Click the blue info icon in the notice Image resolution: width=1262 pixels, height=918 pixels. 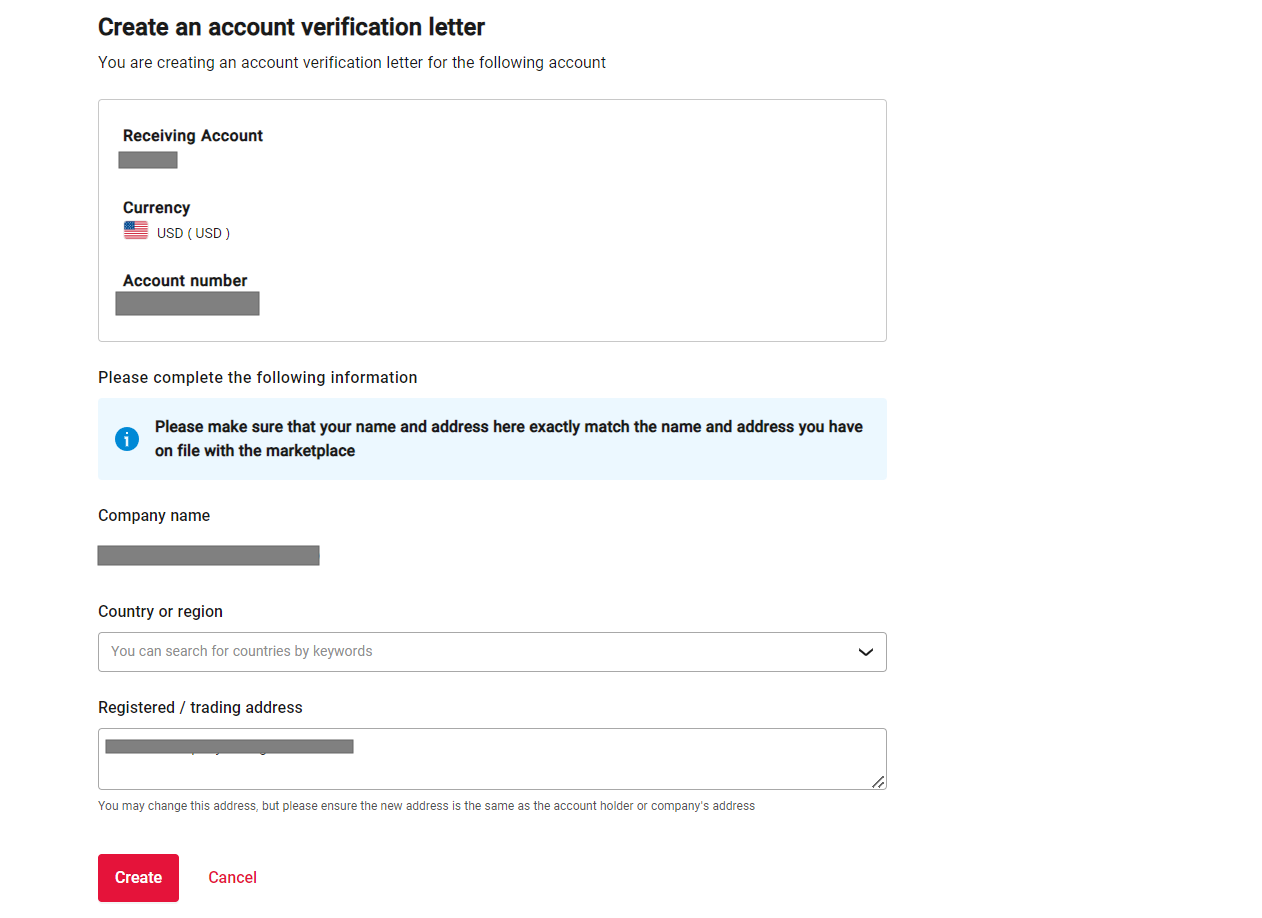(x=127, y=438)
